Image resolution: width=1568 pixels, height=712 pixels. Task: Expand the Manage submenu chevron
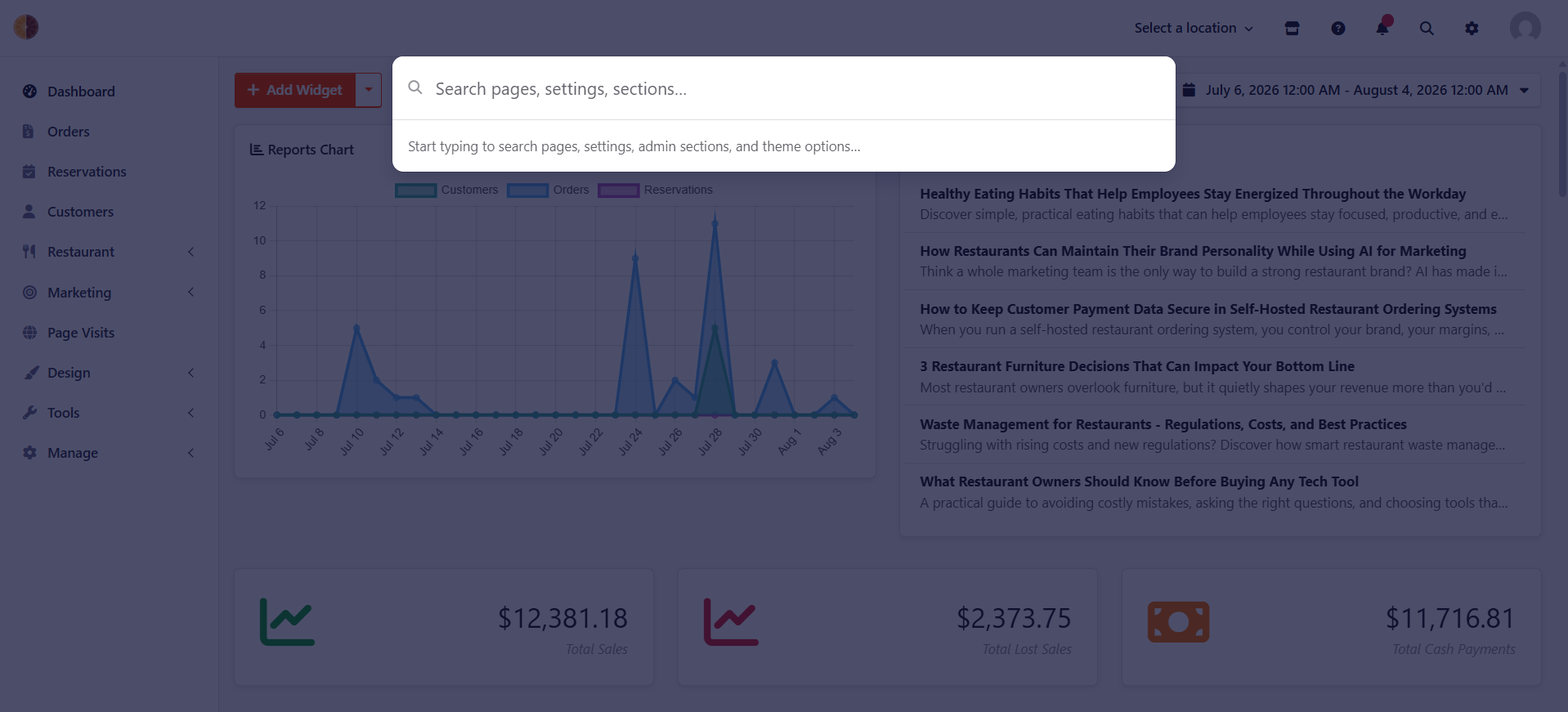[x=191, y=453]
